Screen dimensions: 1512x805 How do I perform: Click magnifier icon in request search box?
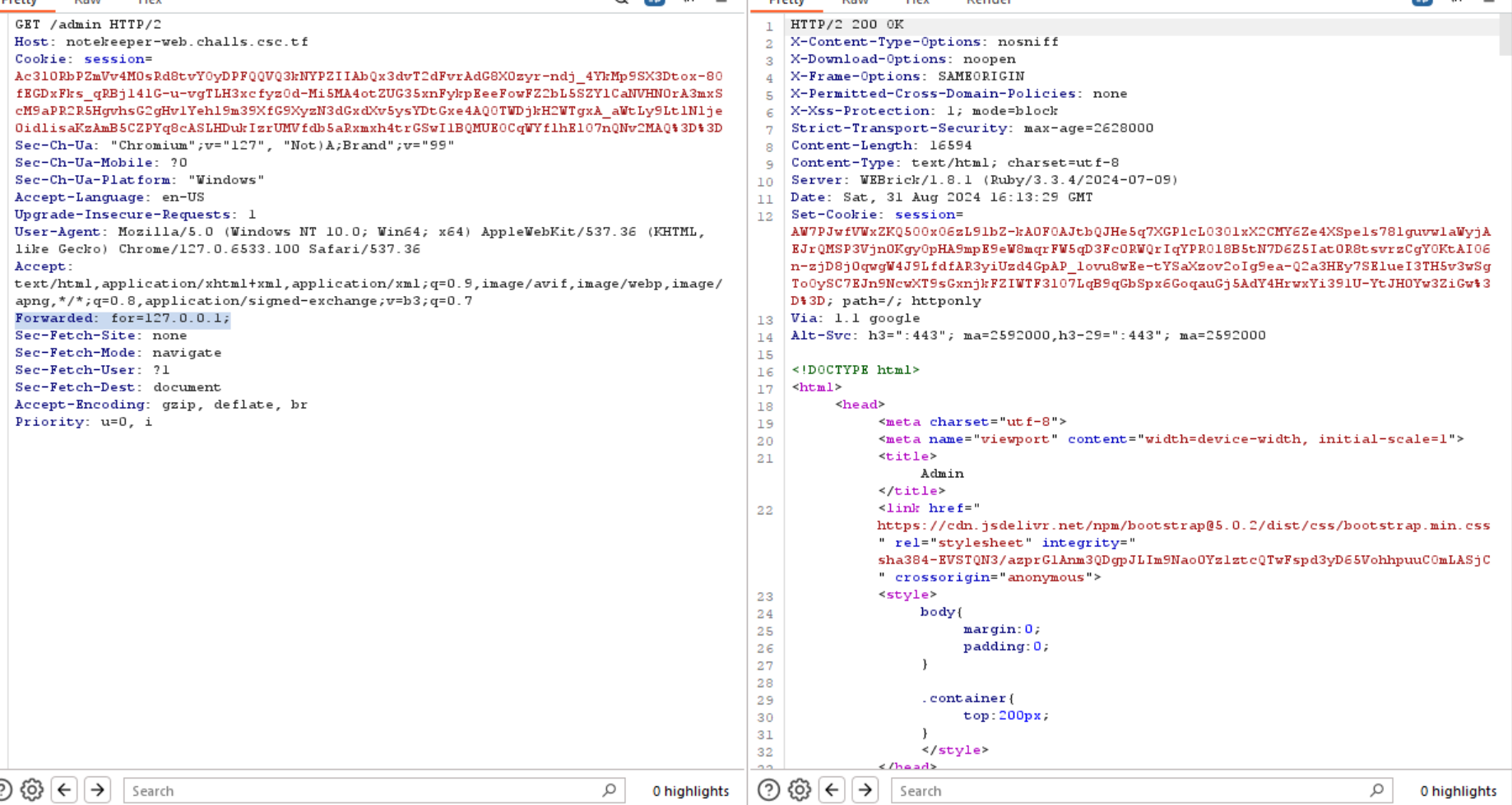point(609,790)
